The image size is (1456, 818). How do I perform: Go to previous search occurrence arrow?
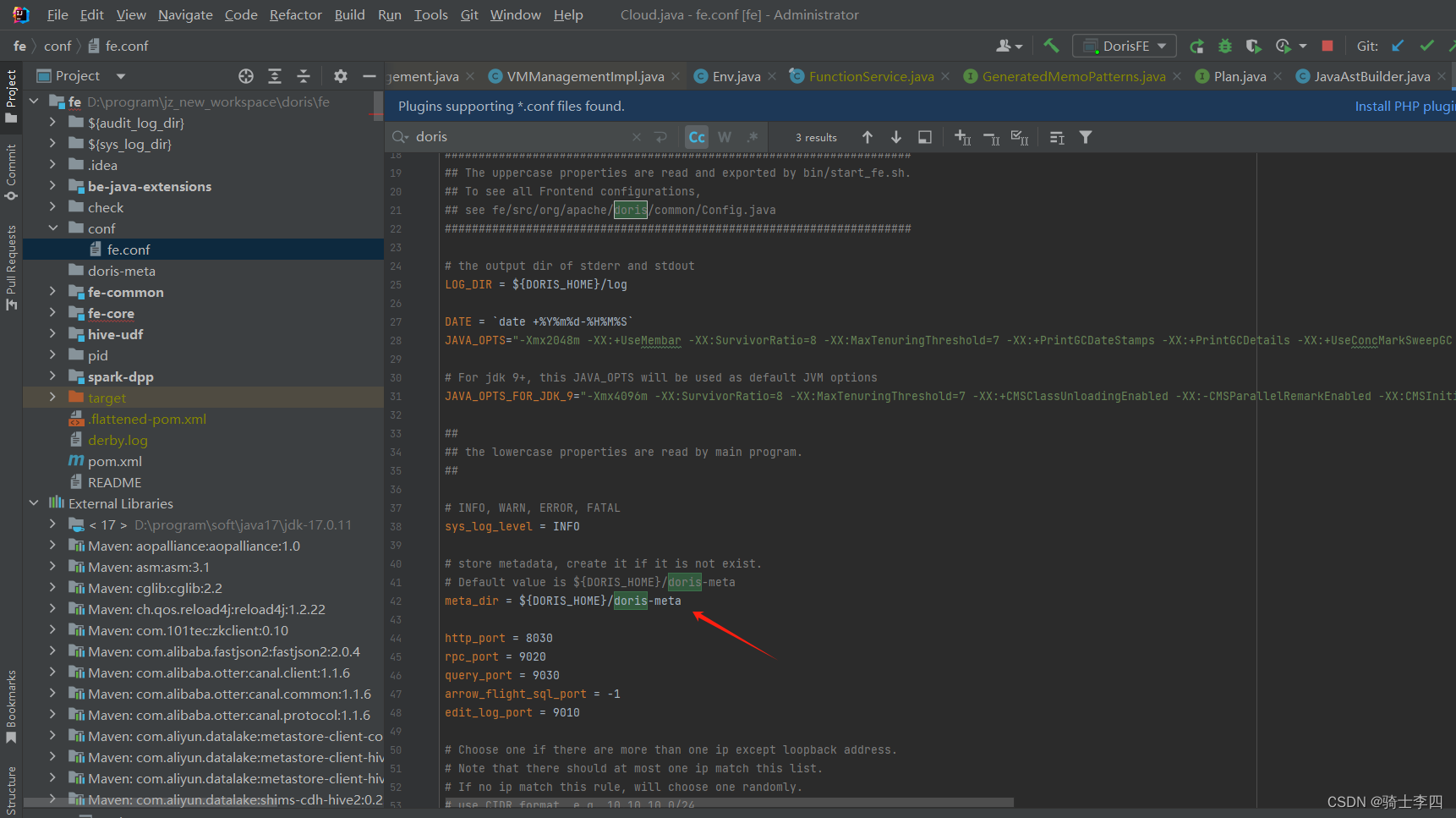point(868,137)
